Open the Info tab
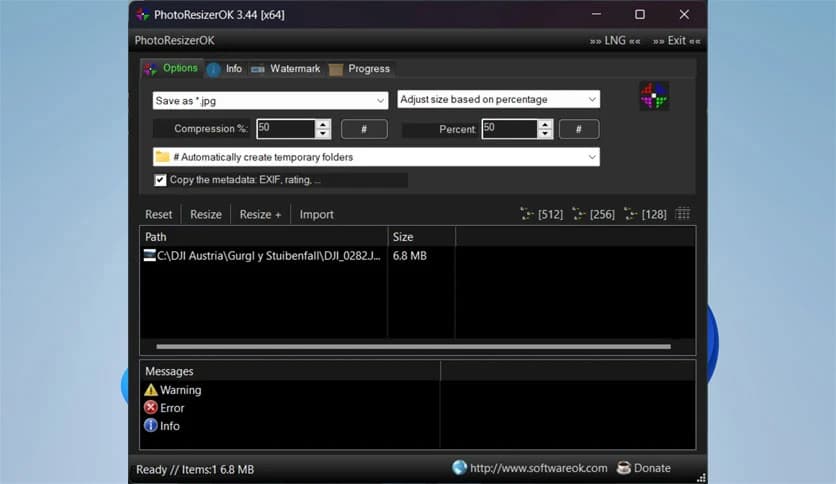Image resolution: width=836 pixels, height=484 pixels. click(x=225, y=69)
